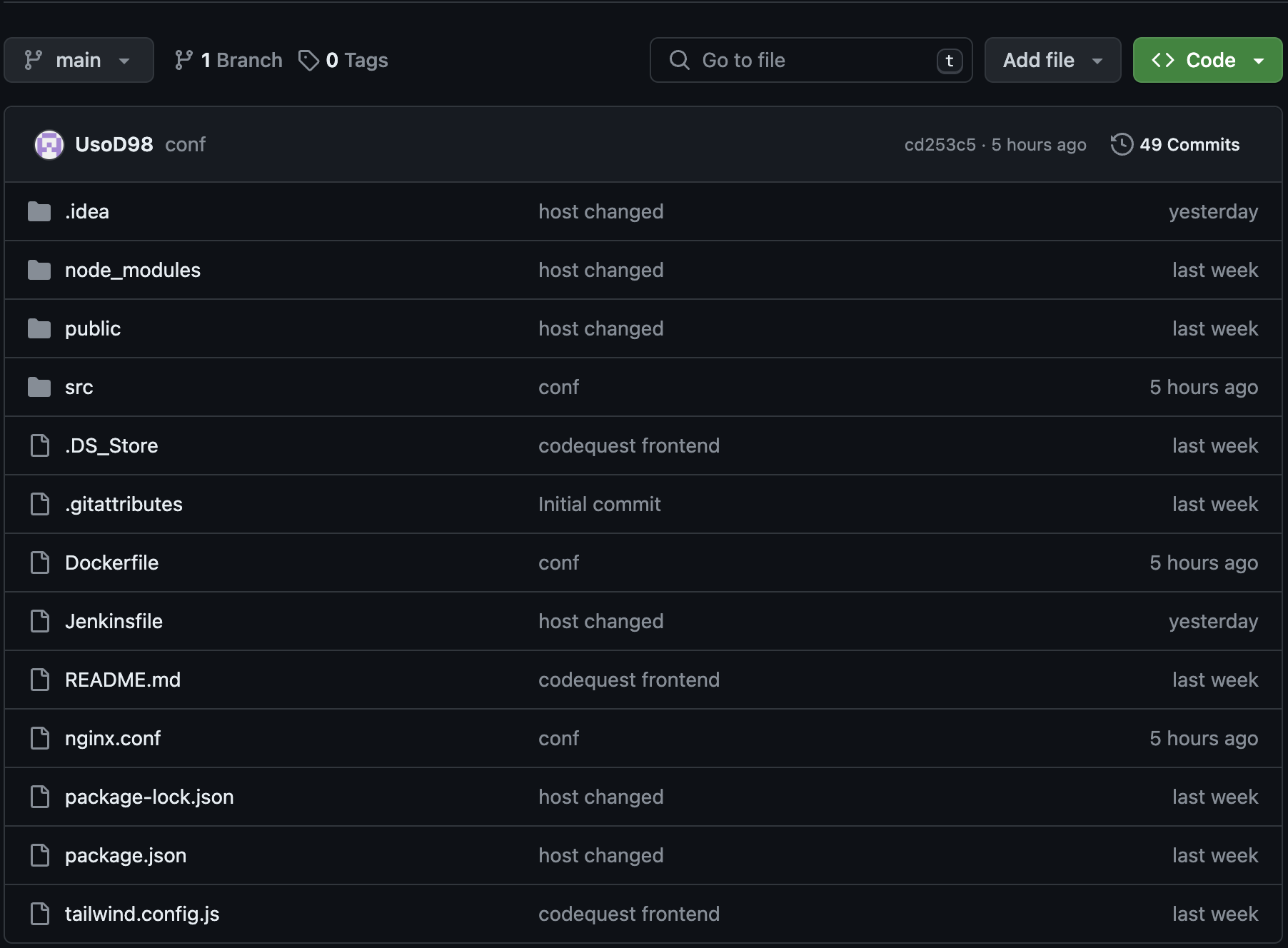This screenshot has width=1288, height=948.
Task: Click the src folder icon
Action: (39, 388)
